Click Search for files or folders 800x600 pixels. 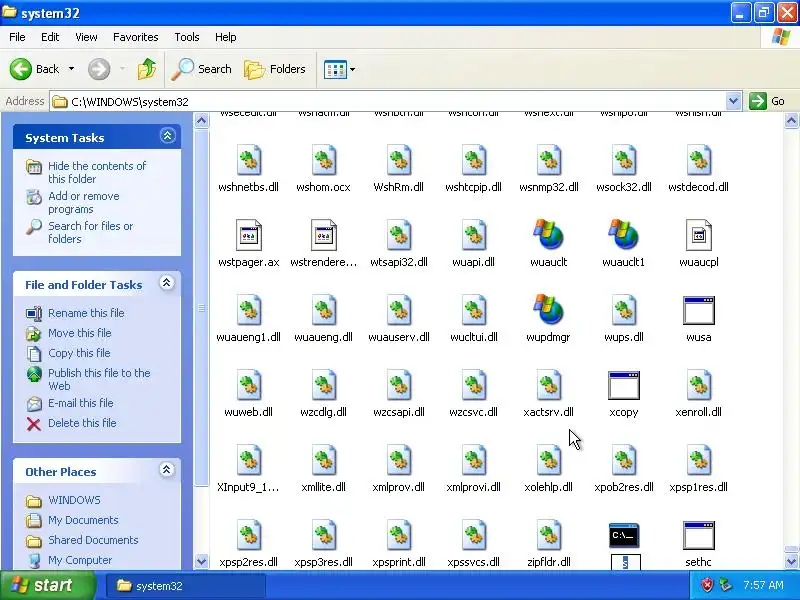[90, 232]
